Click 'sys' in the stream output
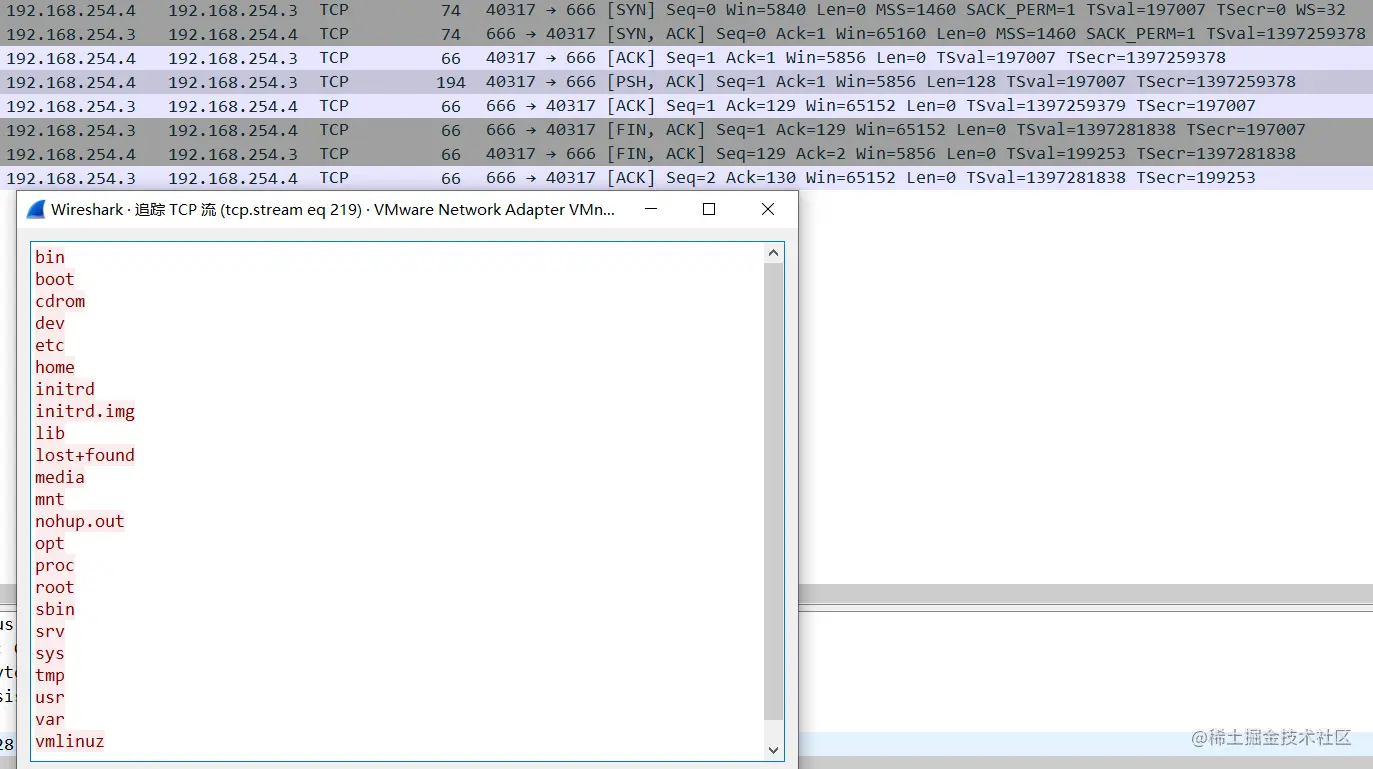The image size is (1373, 769). pos(50,653)
